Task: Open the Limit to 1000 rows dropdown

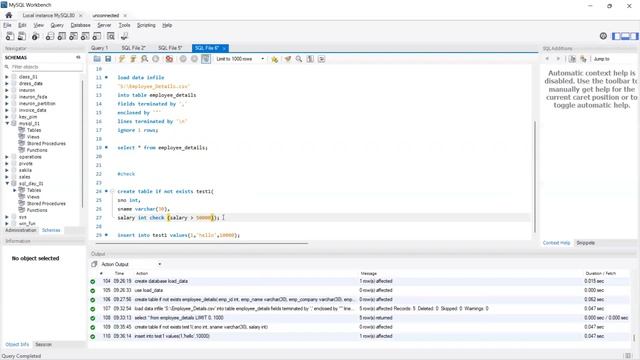Action: pyautogui.click(x=240, y=59)
